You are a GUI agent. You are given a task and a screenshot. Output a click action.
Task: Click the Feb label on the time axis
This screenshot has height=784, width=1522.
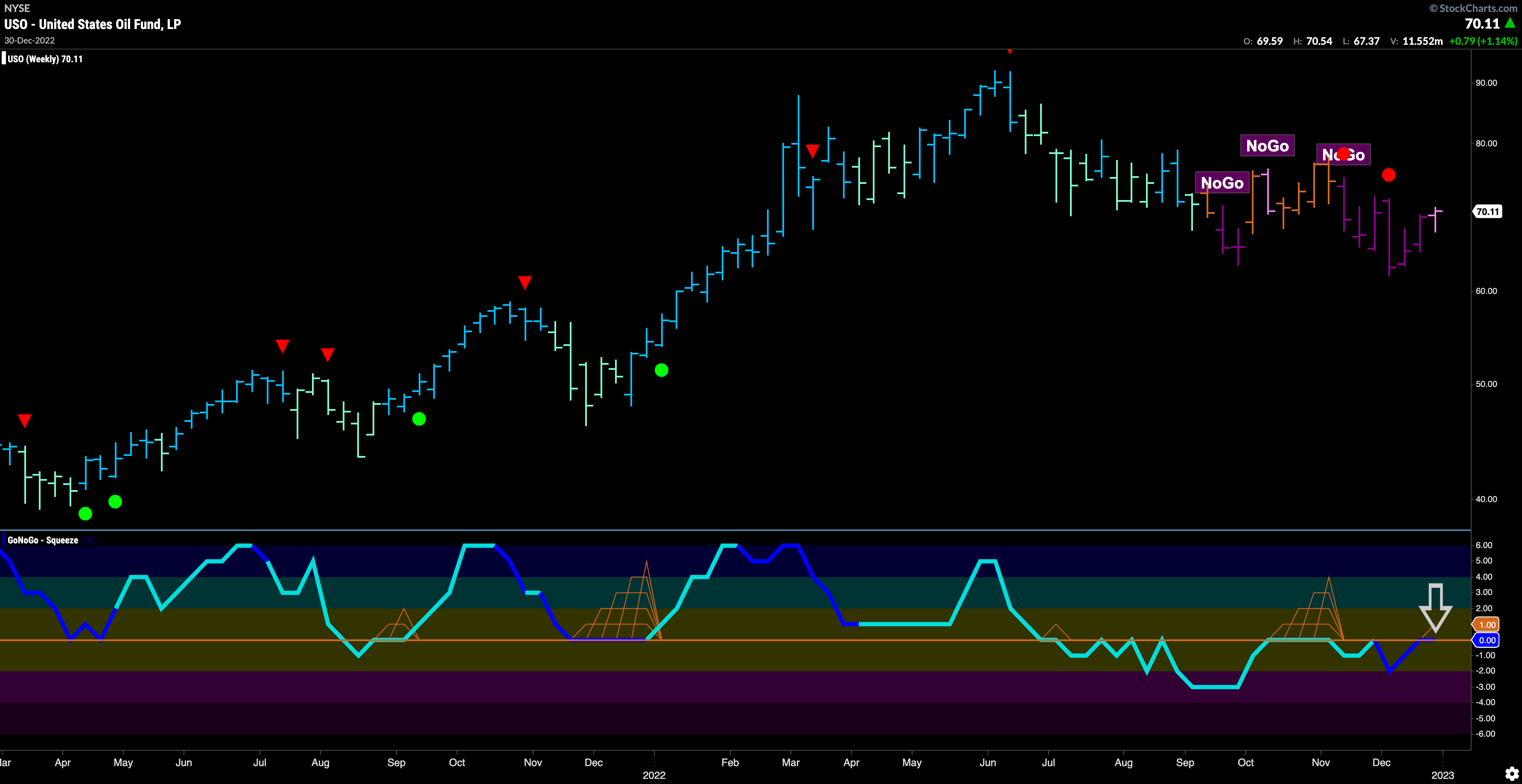730,762
